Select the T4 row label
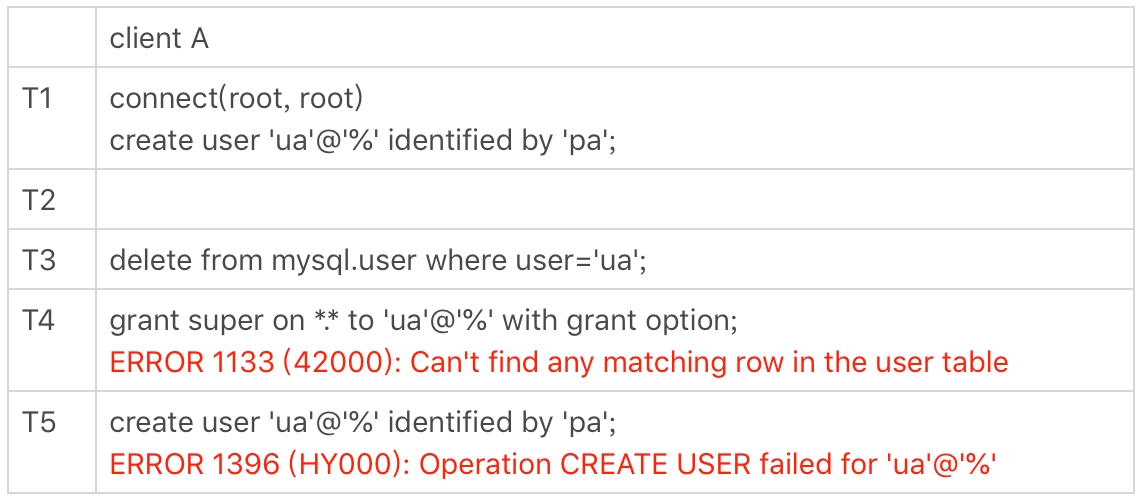The image size is (1140, 502). 38,320
